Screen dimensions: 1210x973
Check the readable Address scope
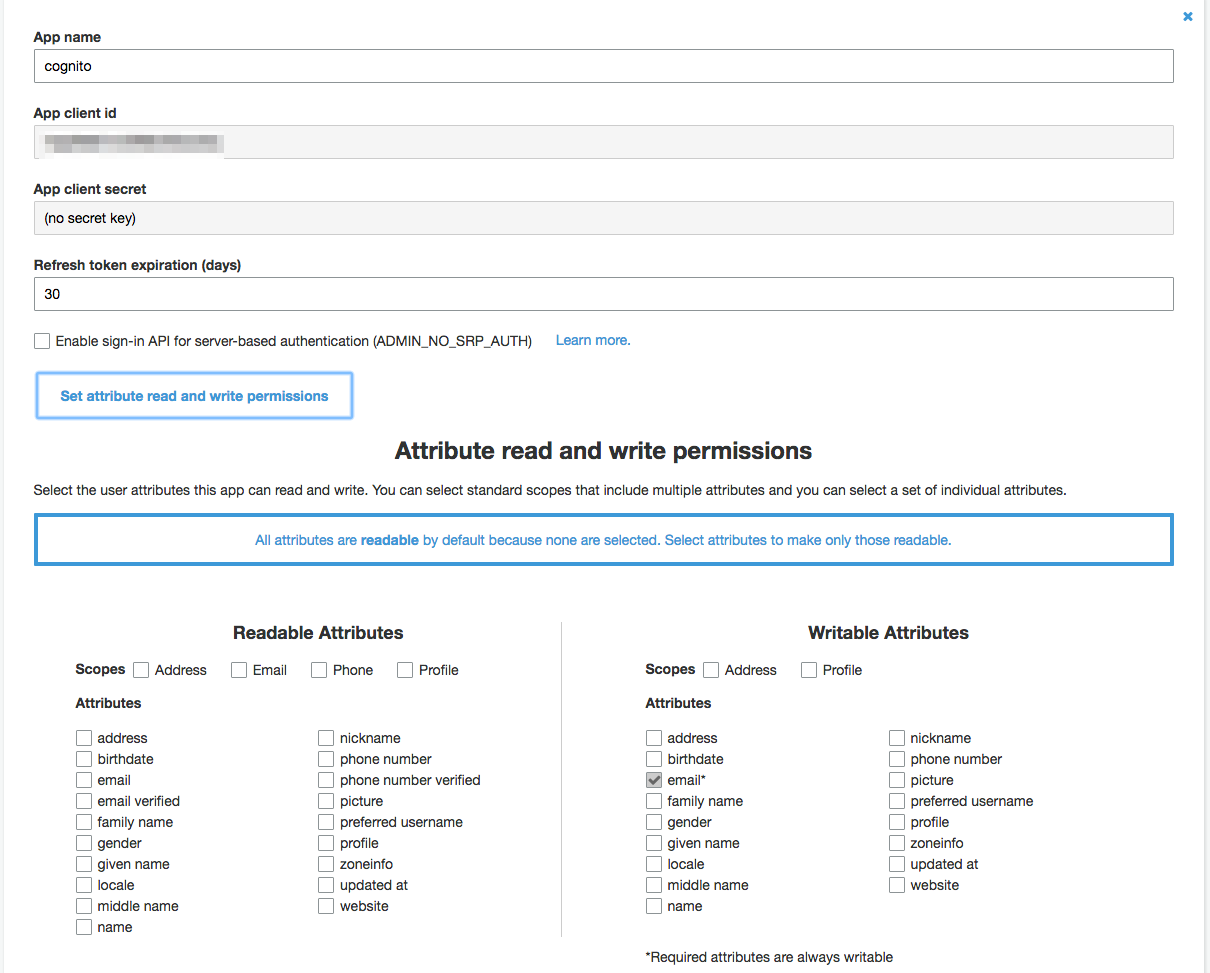[141, 670]
